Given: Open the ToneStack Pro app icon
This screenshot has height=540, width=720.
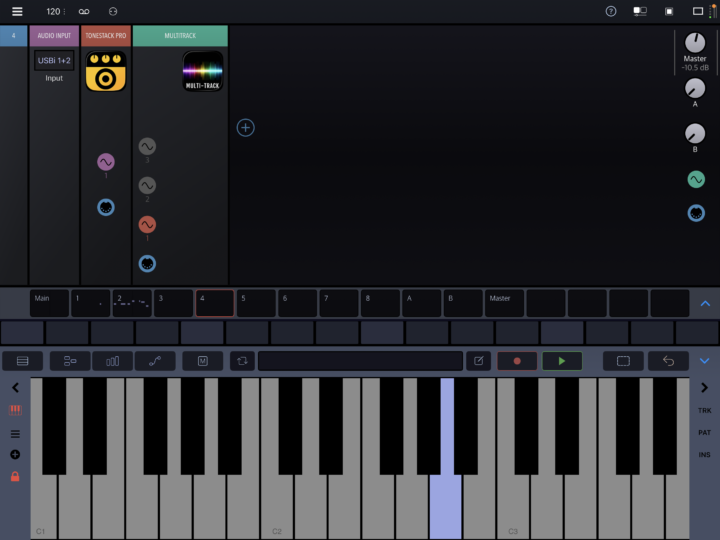Looking at the screenshot, I should coord(106,71).
